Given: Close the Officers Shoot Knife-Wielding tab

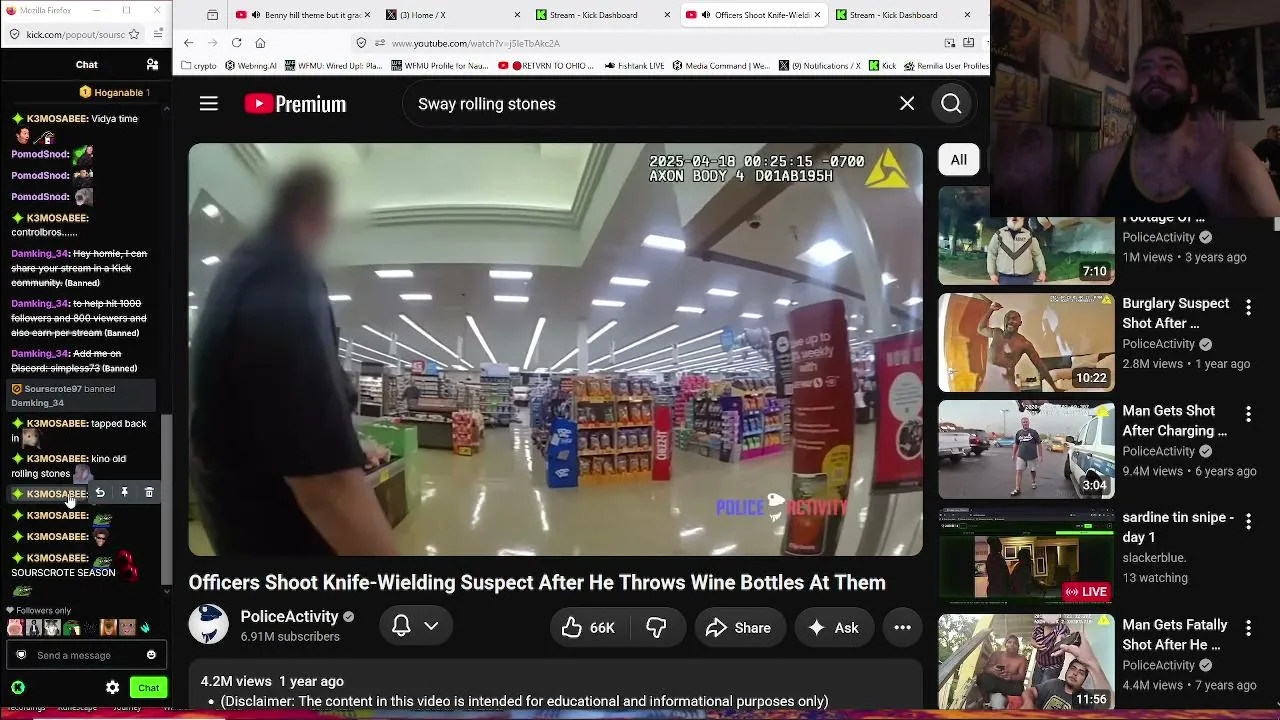Looking at the screenshot, I should (817, 15).
